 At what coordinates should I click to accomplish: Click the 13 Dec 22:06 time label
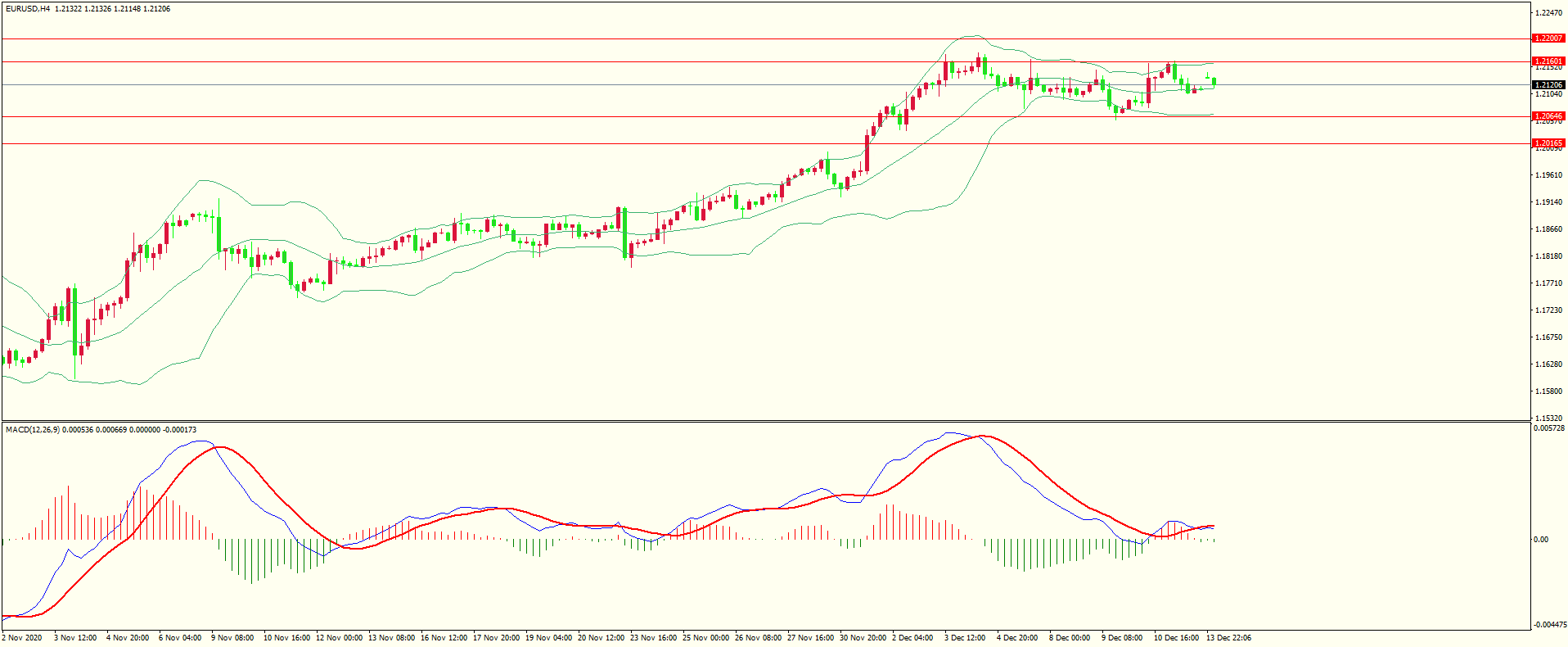click(1228, 638)
